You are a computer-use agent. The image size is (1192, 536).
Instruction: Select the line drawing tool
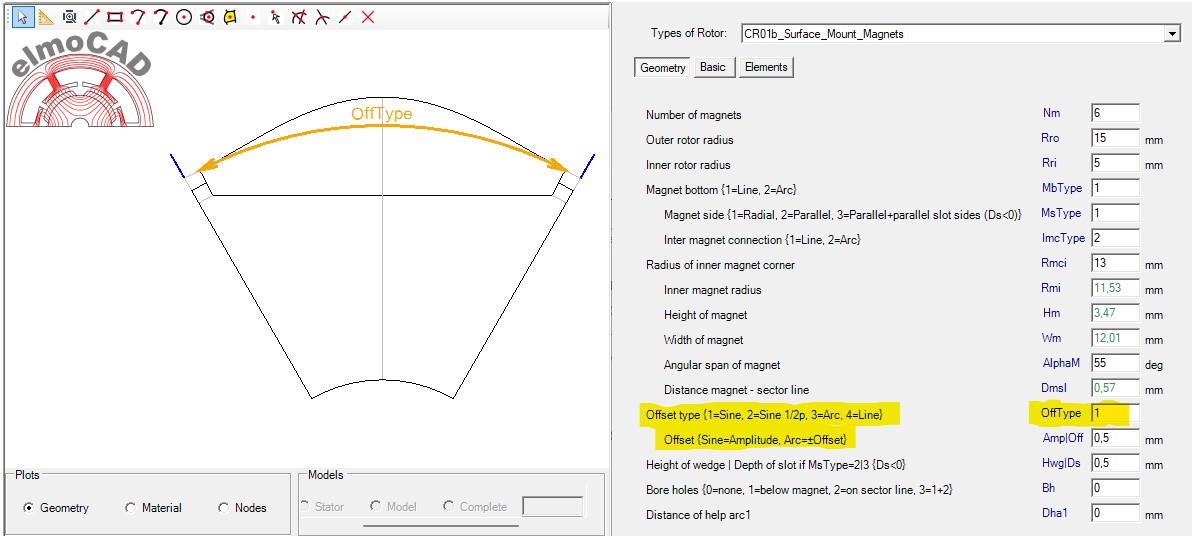pos(92,16)
